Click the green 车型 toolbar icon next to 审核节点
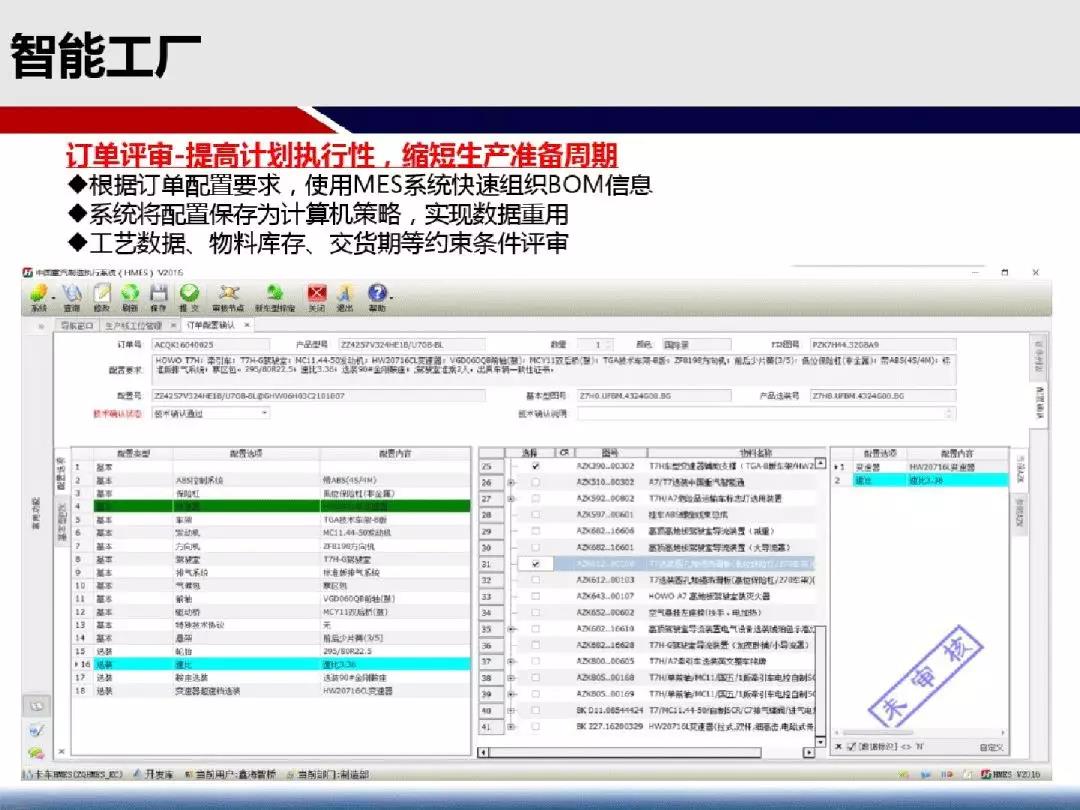The width and height of the screenshot is (1080, 810). (x=275, y=293)
